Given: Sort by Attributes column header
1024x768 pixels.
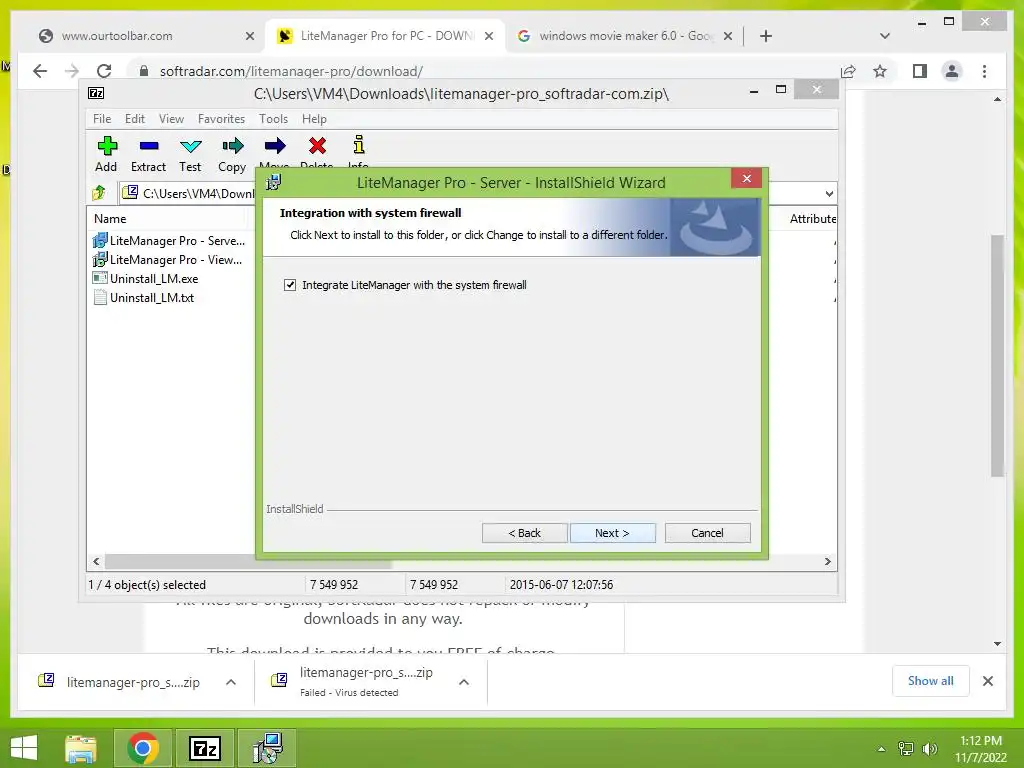Looking at the screenshot, I should click(812, 219).
